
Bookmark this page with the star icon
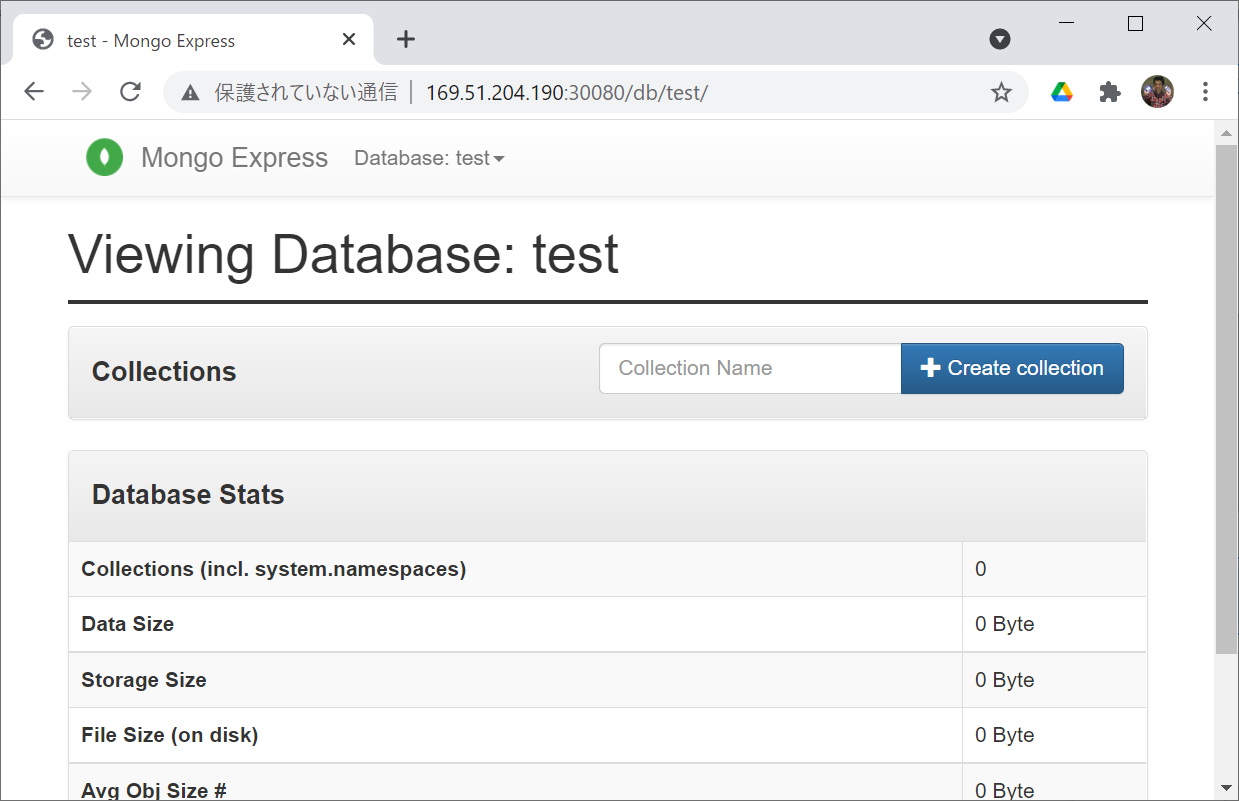click(x=1001, y=92)
